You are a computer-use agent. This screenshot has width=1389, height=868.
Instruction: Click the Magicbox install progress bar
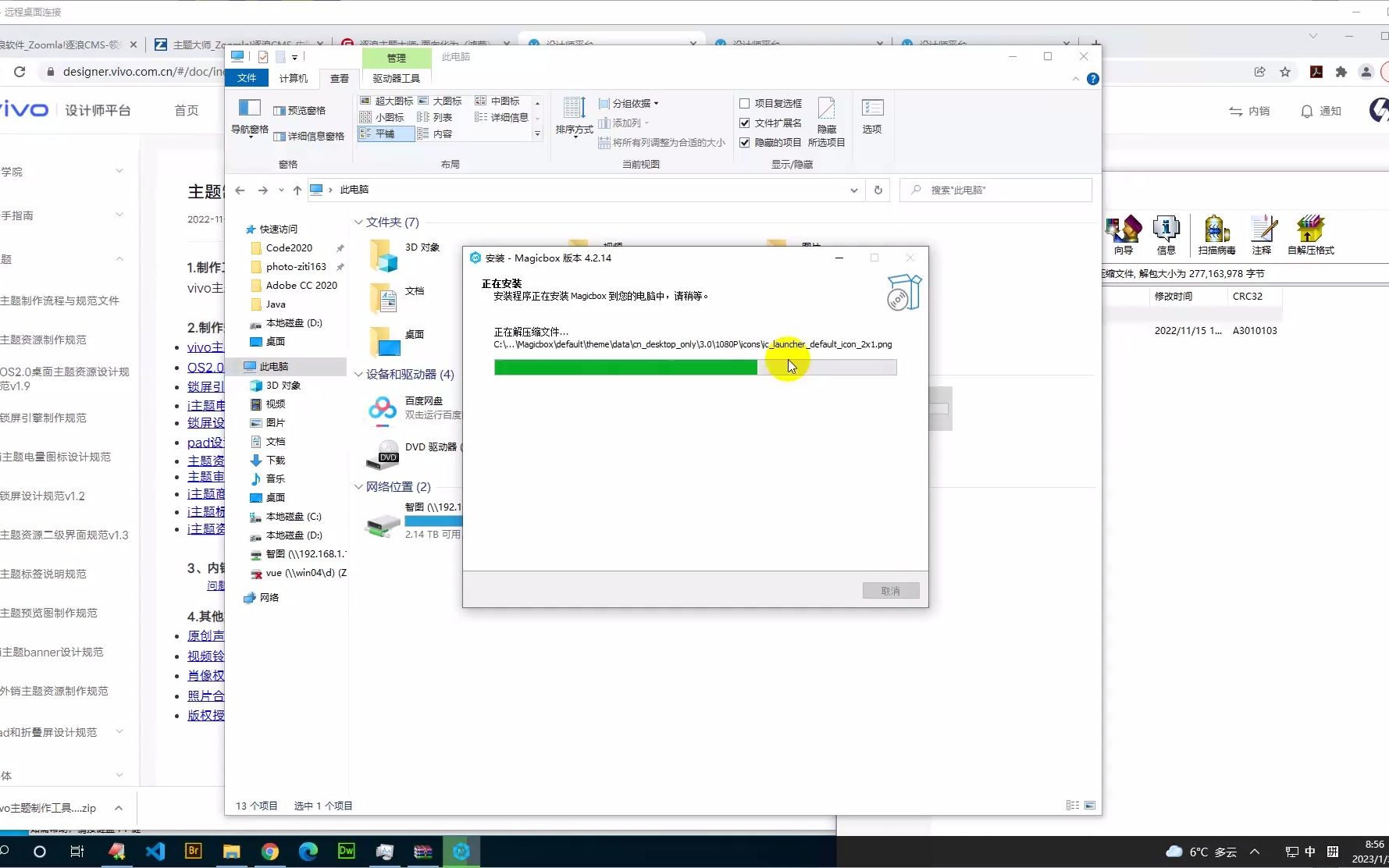pos(695,367)
